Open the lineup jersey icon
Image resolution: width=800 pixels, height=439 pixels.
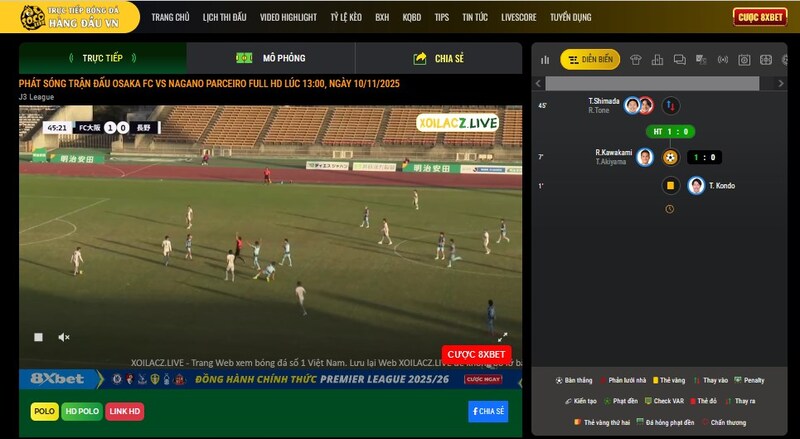(636, 60)
